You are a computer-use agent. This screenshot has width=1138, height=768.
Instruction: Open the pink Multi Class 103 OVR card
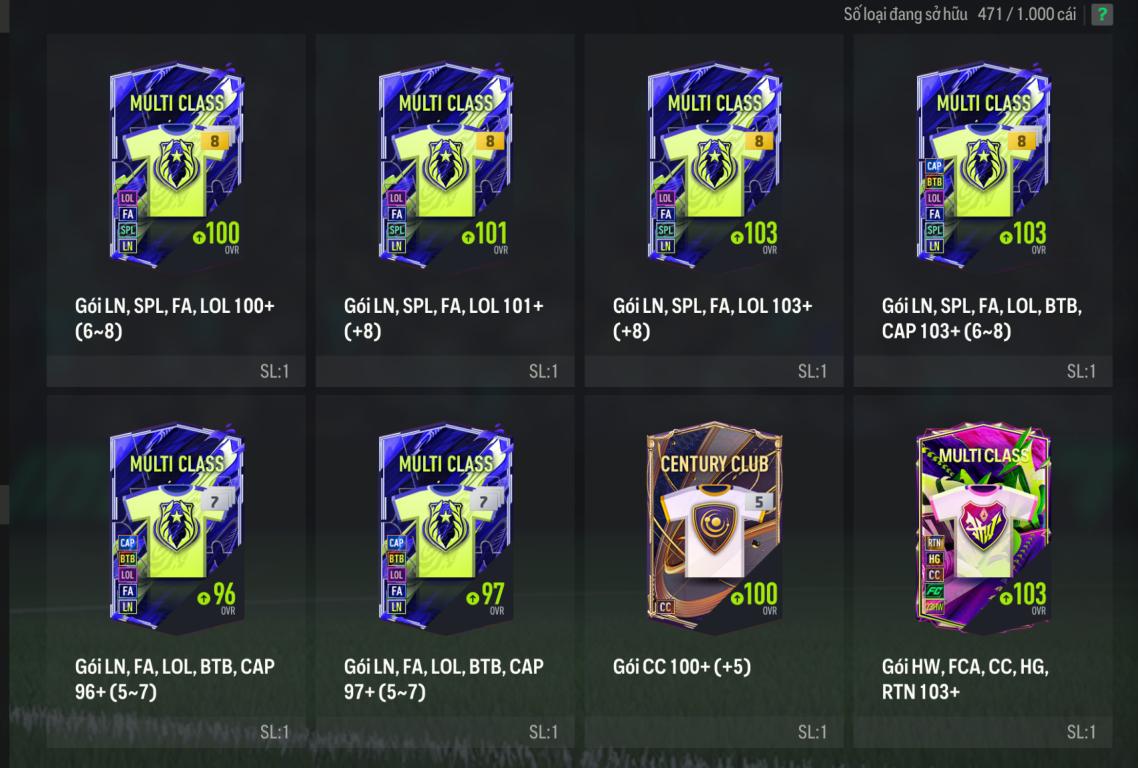(x=983, y=527)
